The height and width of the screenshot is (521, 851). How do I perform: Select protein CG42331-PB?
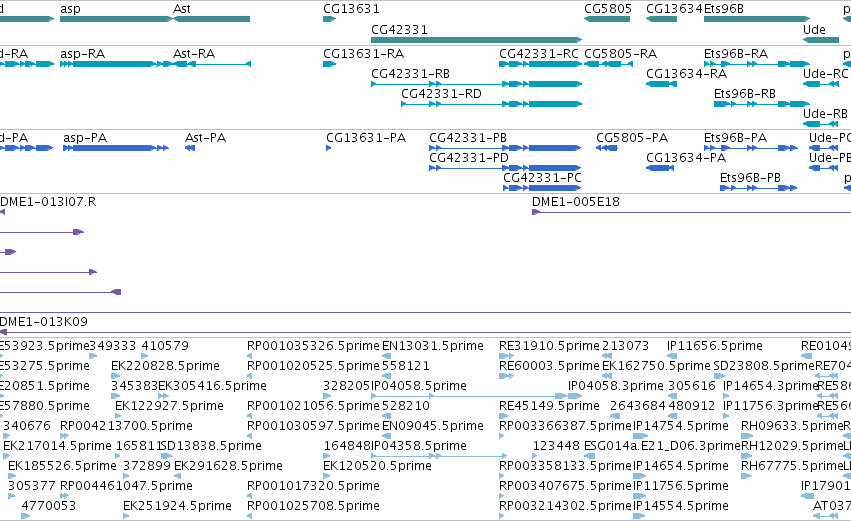click(x=505, y=148)
